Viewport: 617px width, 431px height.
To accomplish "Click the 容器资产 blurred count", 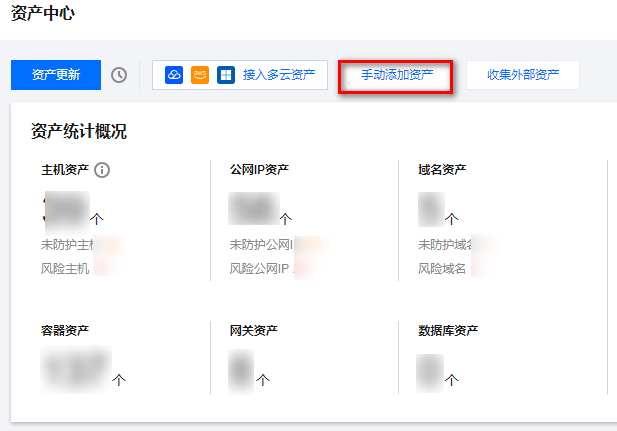I will pyautogui.click(x=76, y=369).
